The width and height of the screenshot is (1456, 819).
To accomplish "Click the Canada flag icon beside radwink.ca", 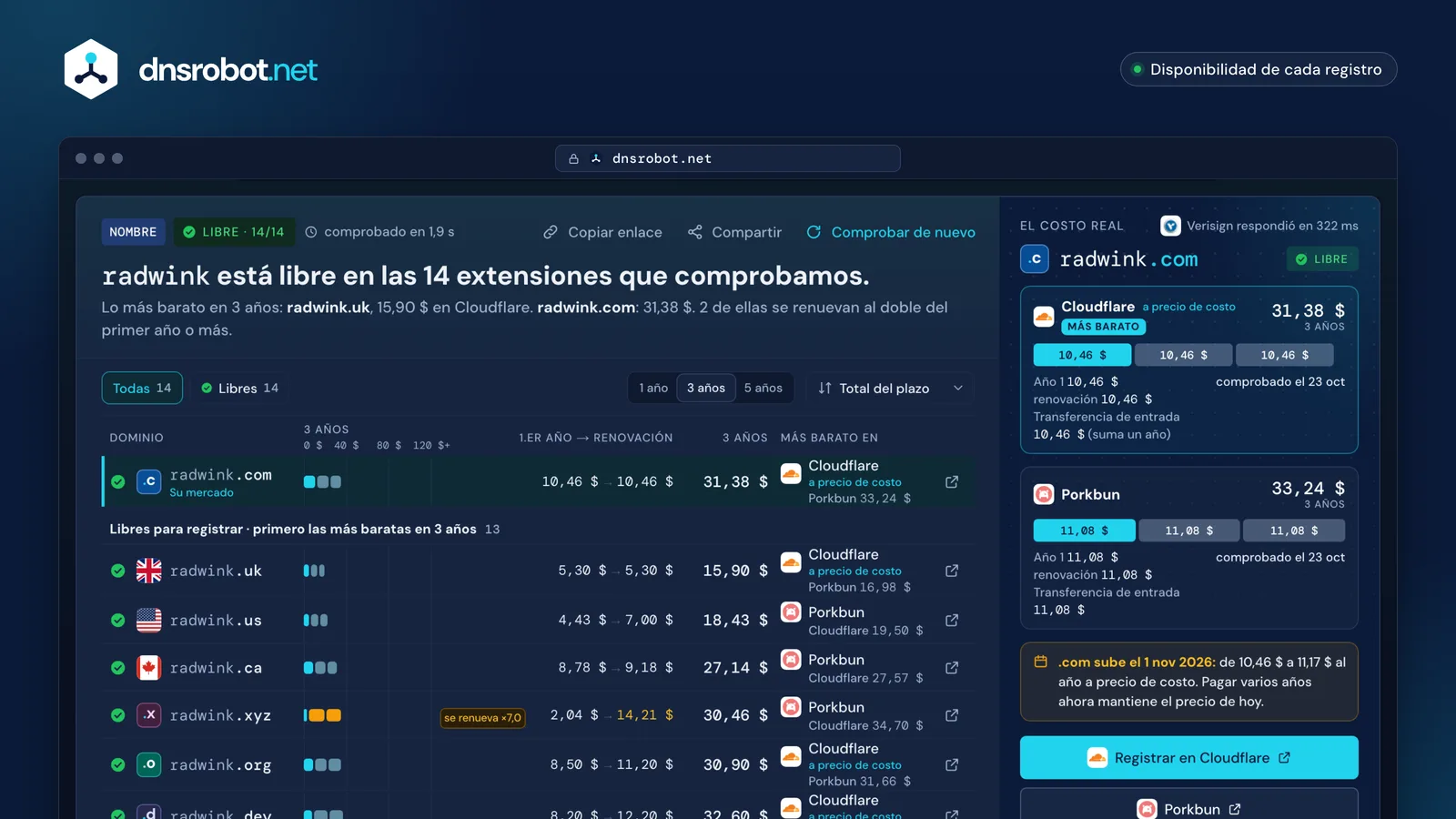I will coord(149,668).
